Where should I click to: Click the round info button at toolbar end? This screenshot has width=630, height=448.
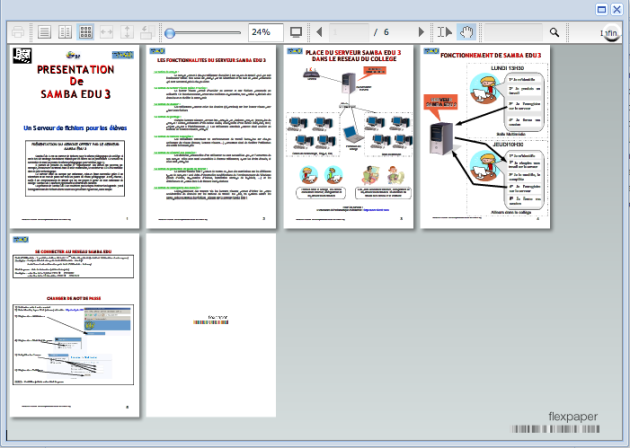tap(610, 33)
